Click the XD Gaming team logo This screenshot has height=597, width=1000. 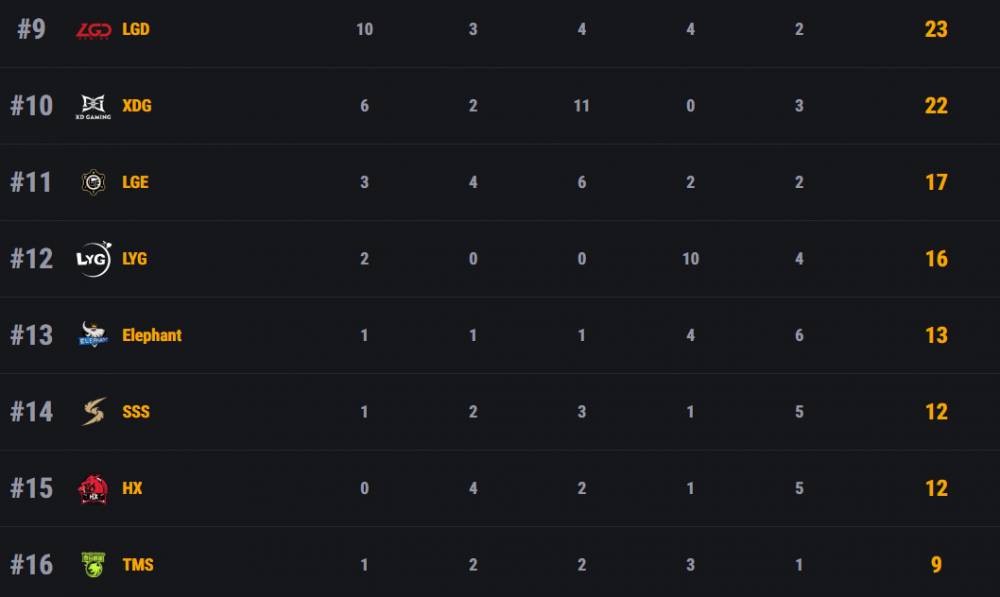pos(95,106)
